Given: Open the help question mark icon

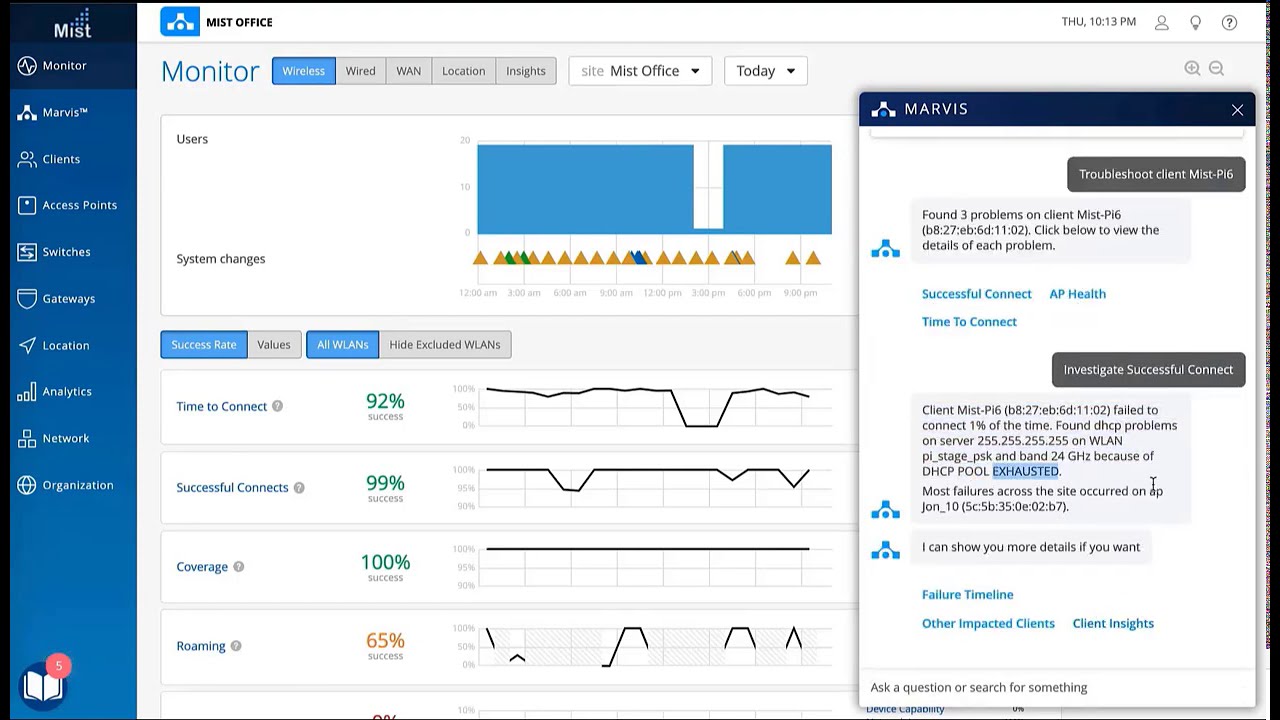Looking at the screenshot, I should pyautogui.click(x=1230, y=22).
